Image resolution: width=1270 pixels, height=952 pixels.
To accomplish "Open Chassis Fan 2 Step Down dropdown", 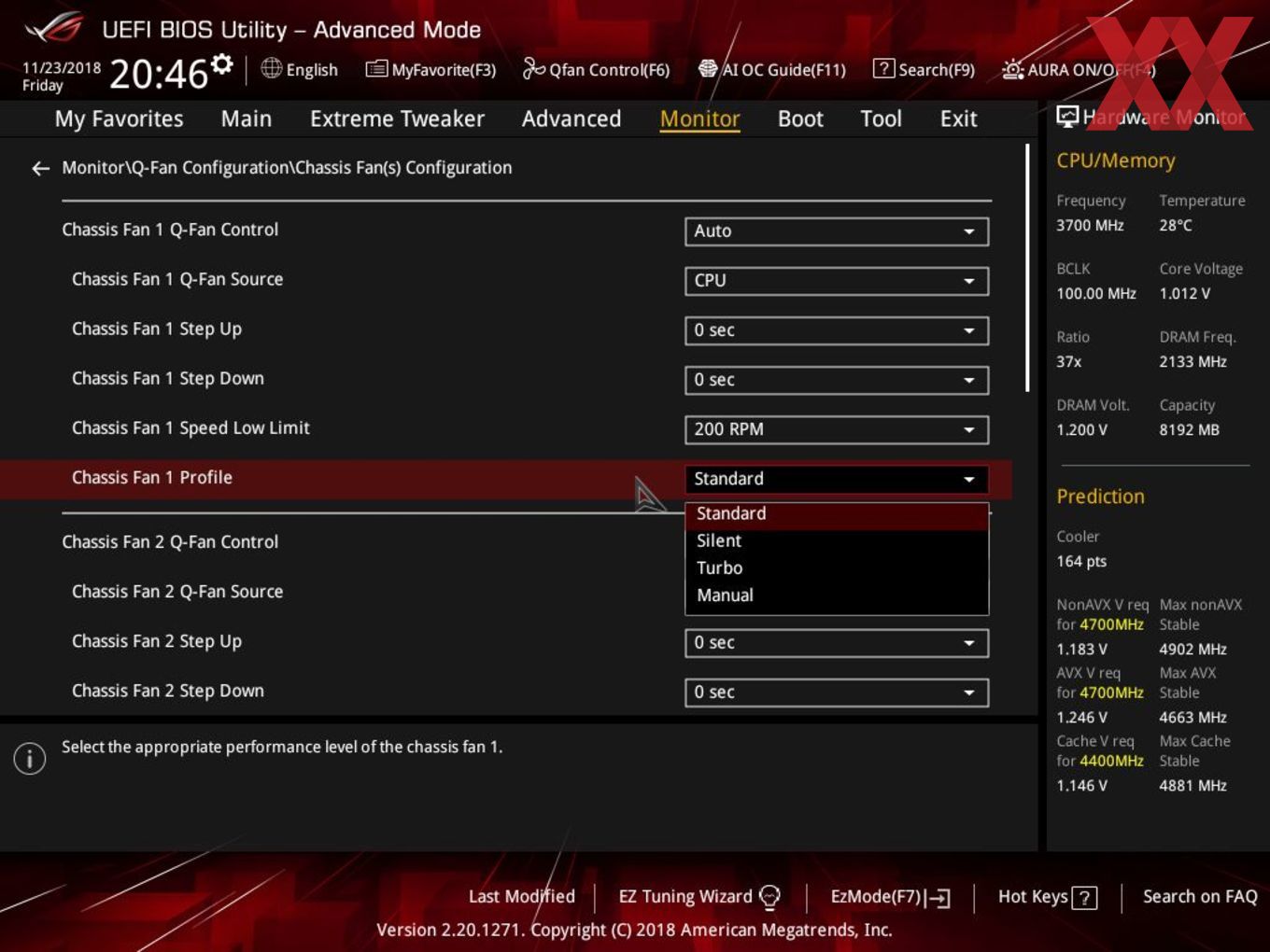I will [x=837, y=693].
